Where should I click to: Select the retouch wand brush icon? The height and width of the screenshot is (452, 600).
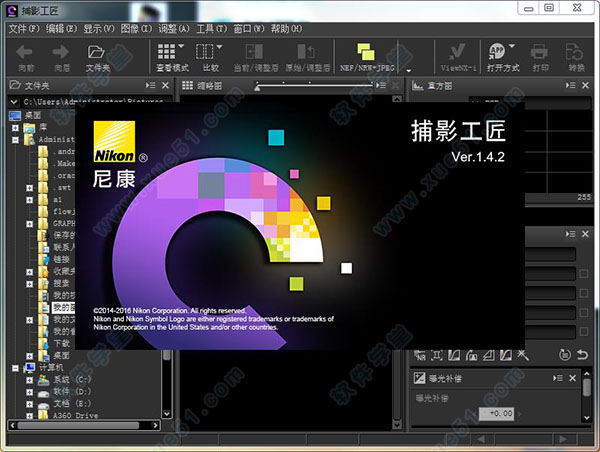523,355
